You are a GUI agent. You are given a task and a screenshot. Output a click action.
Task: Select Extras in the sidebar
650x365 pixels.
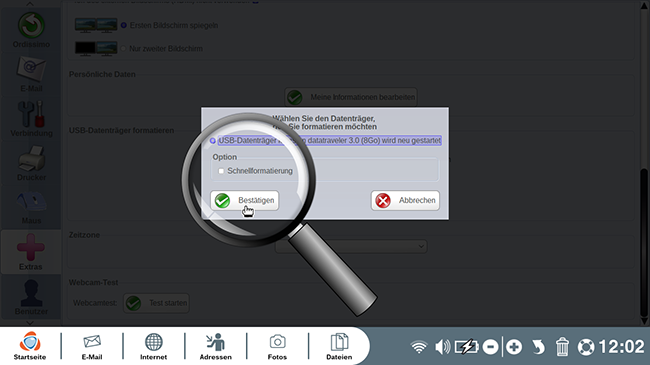pyautogui.click(x=31, y=252)
